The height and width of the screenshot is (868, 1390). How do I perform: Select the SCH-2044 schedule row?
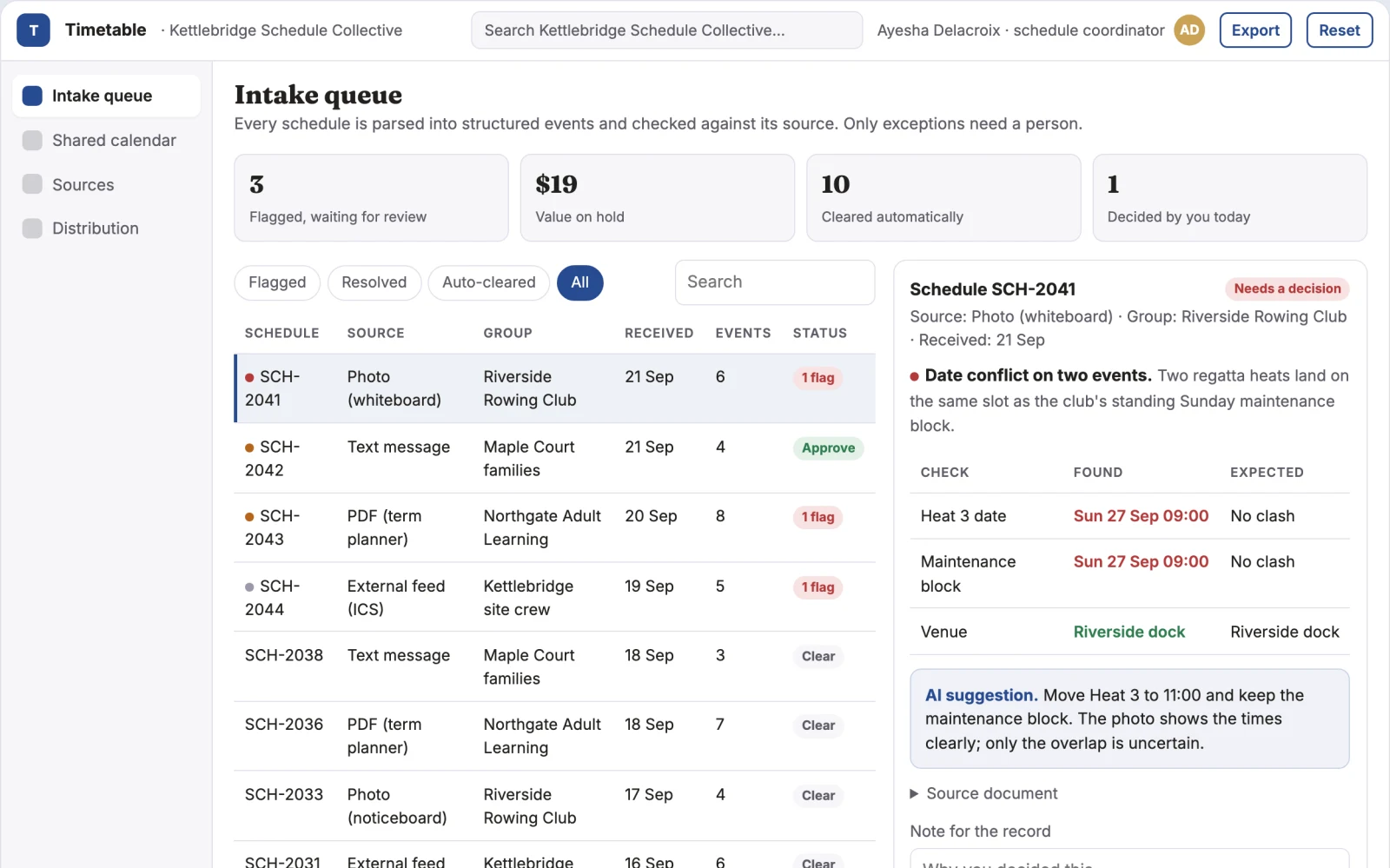[554, 598]
